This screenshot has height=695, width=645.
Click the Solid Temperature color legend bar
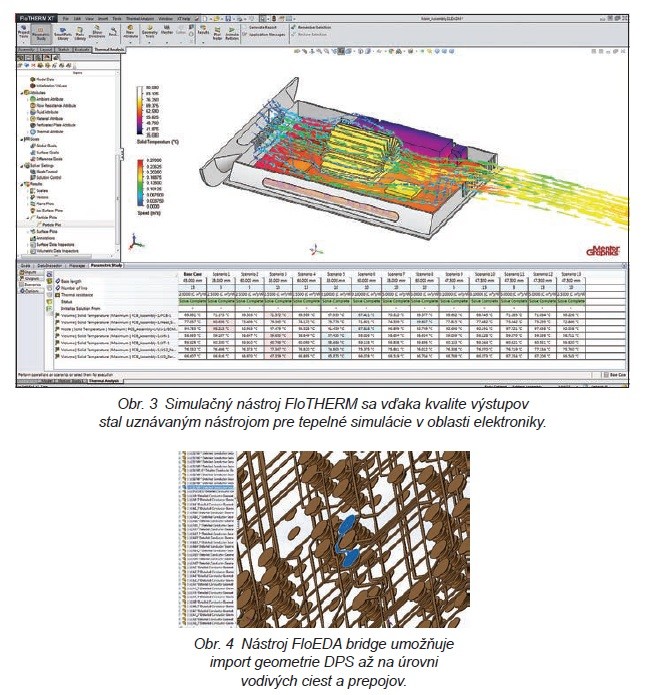(140, 110)
